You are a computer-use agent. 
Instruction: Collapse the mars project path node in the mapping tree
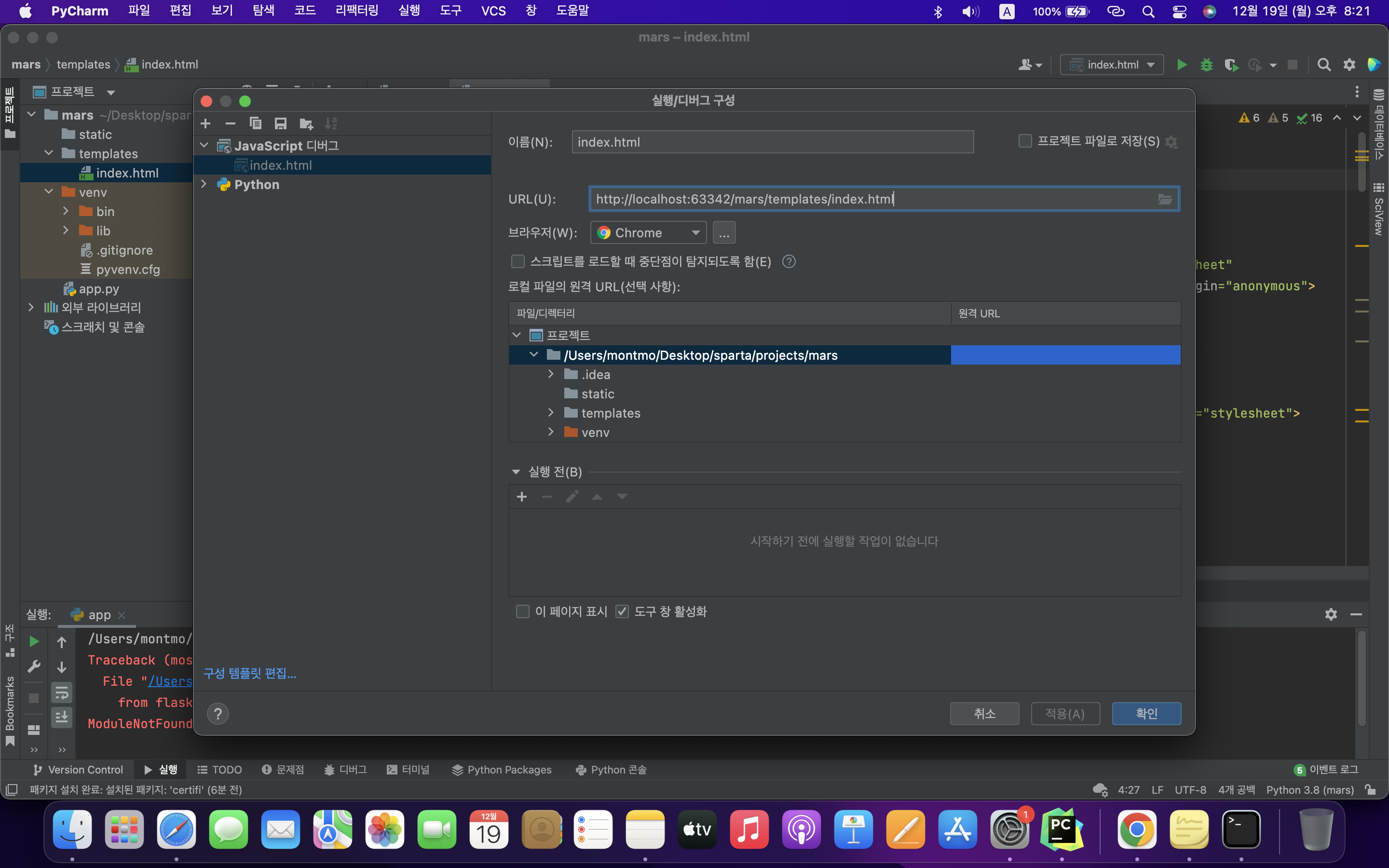[534, 355]
